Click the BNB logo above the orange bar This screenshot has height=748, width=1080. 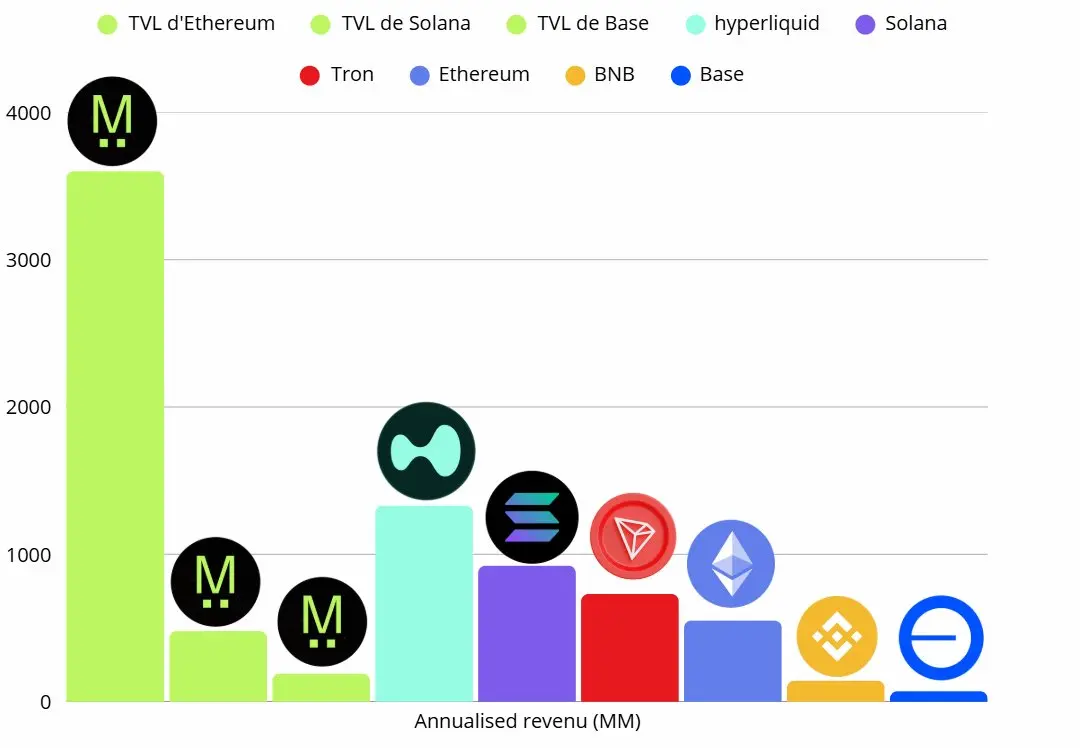837,636
